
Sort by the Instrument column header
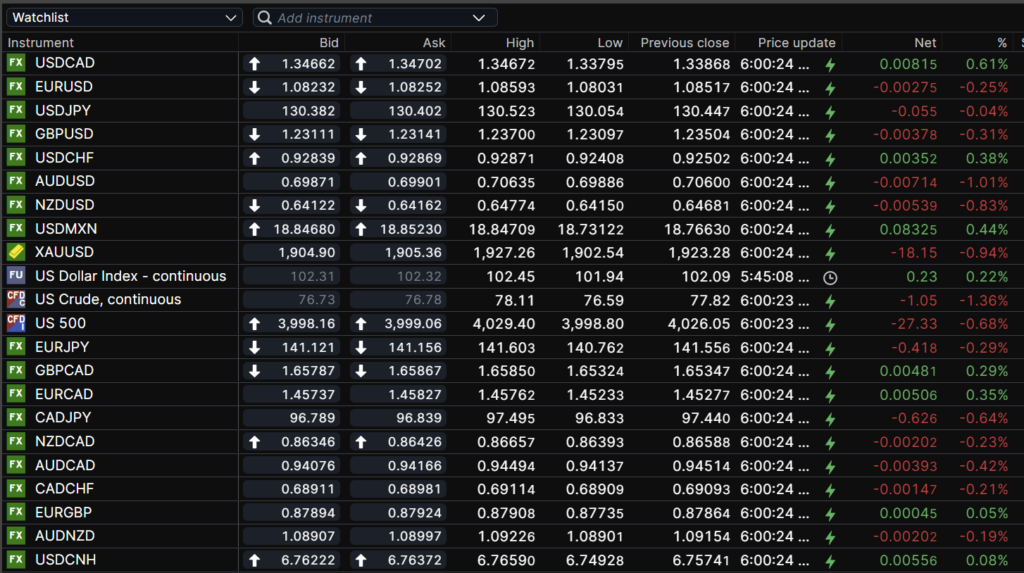(40, 43)
